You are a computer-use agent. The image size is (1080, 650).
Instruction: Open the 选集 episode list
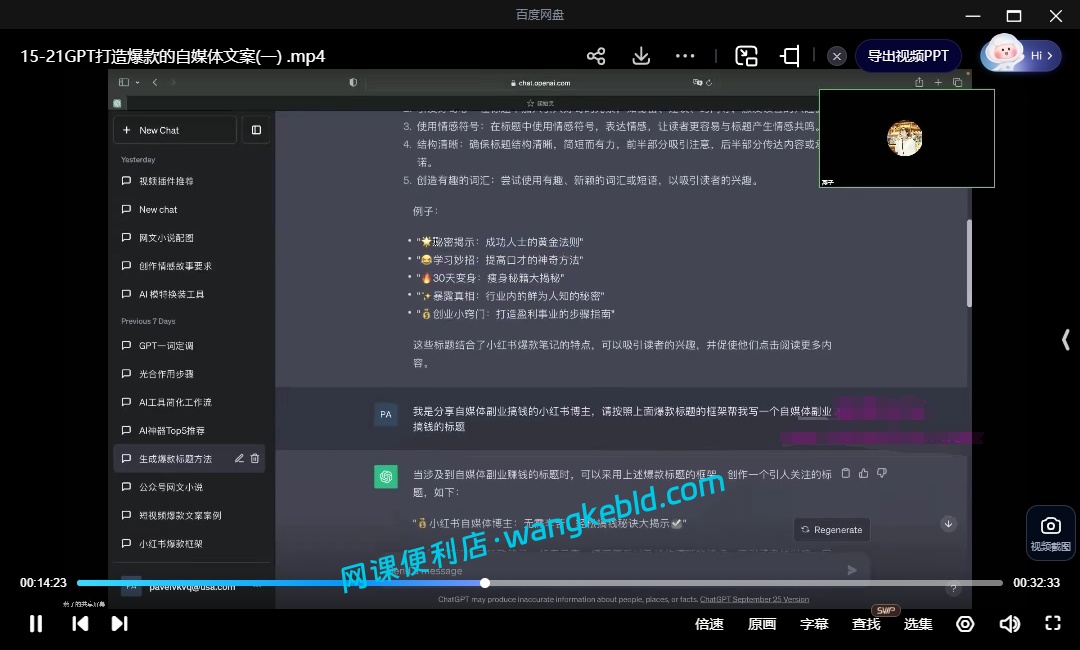coord(917,624)
